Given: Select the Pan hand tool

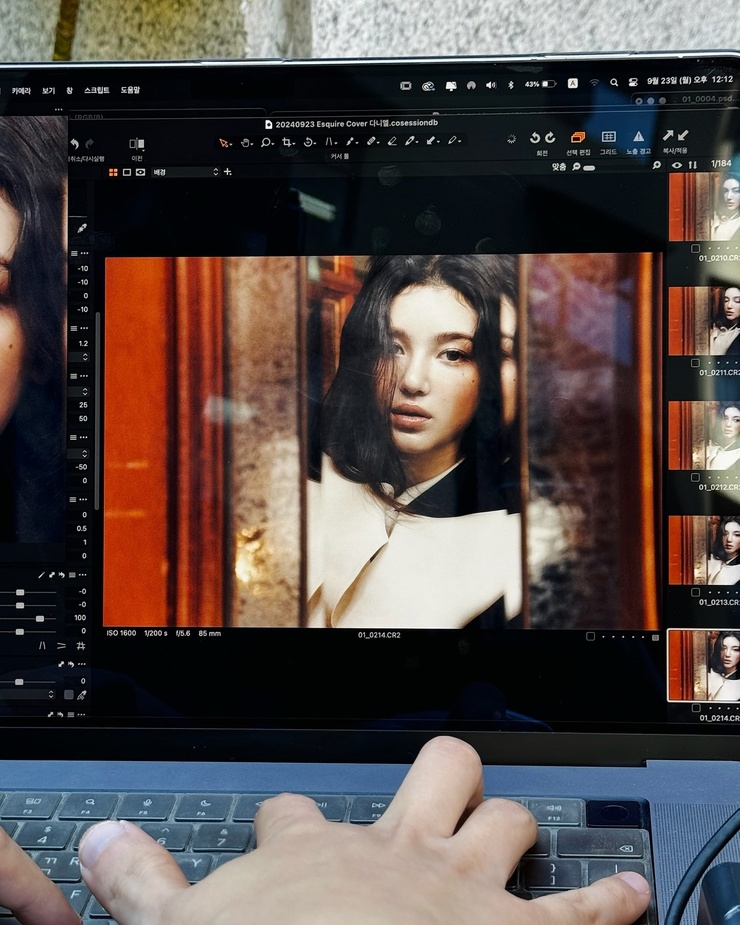Looking at the screenshot, I should (x=245, y=143).
